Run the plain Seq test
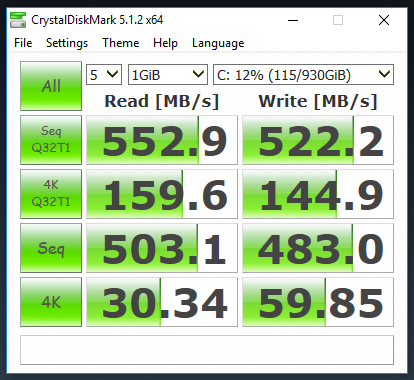 (51, 248)
